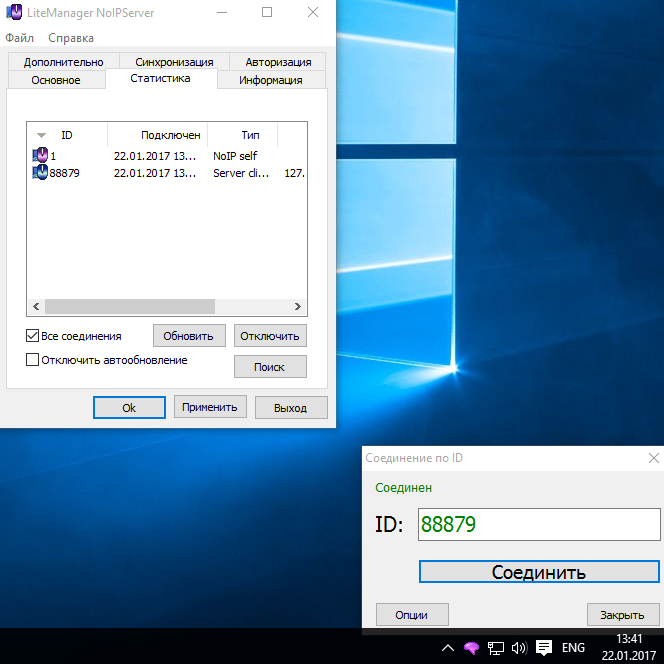Select the 'NoIP self' type cell

[x=235, y=156]
